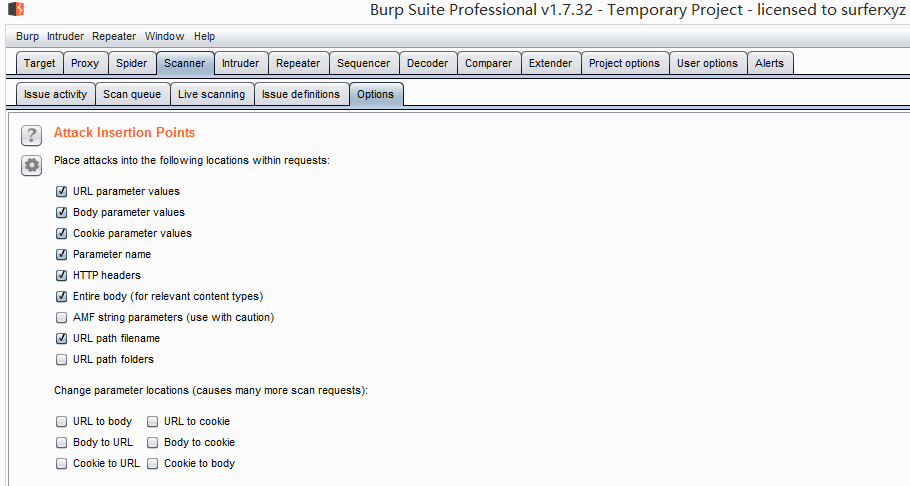The image size is (910, 486).
Task: Go to the Scan queue sub-tab
Action: [x=132, y=94]
